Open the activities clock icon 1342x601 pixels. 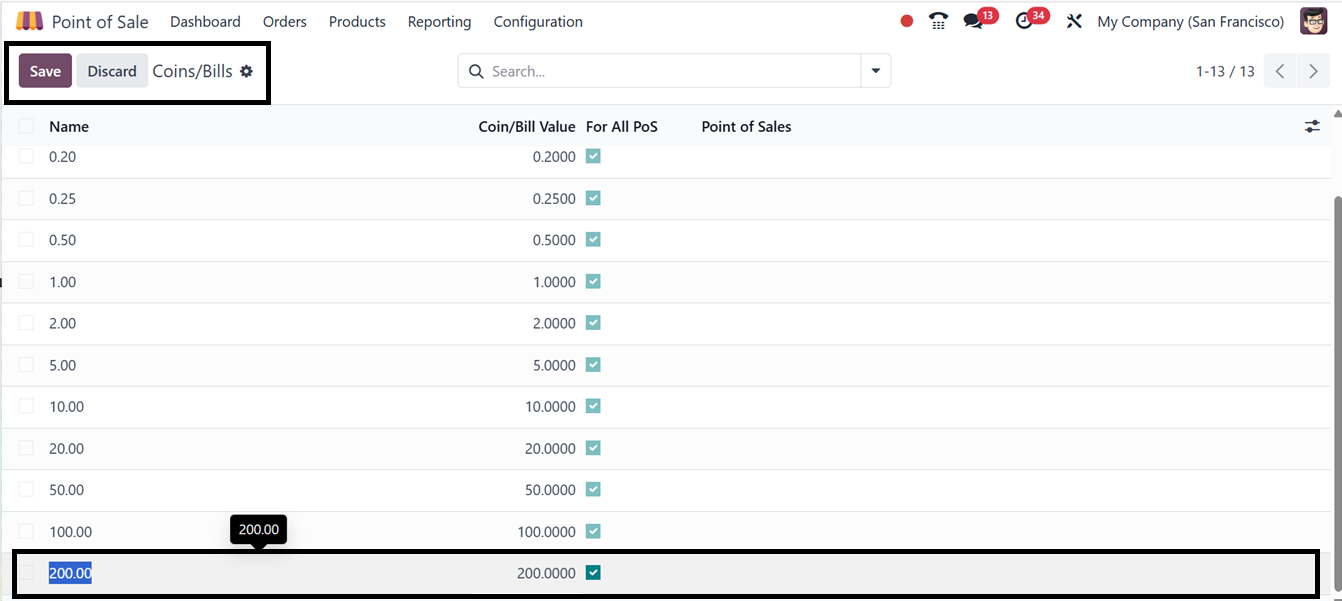(x=1023, y=21)
